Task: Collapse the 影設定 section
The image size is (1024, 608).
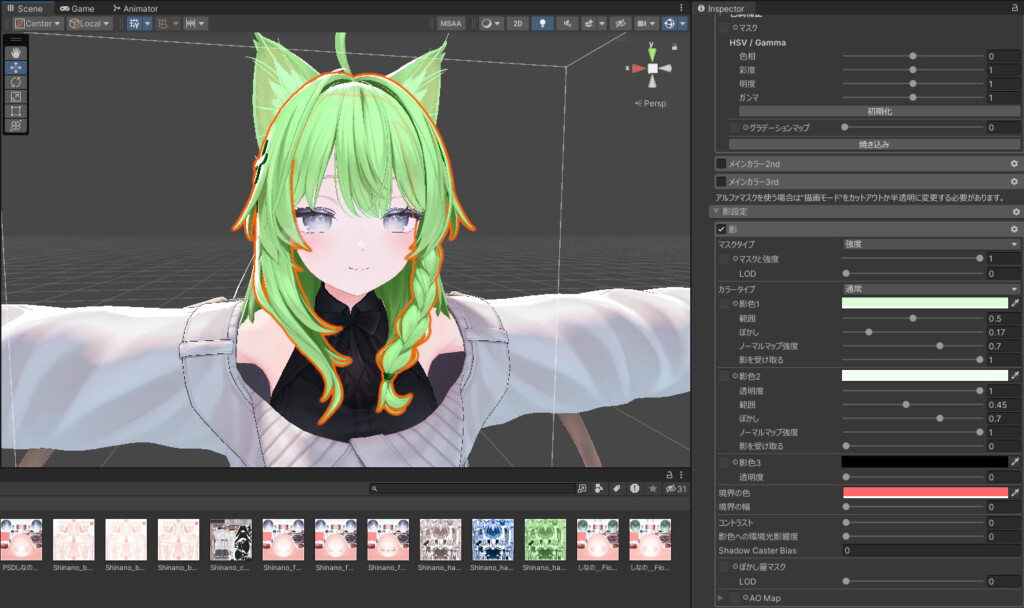Action: point(716,211)
